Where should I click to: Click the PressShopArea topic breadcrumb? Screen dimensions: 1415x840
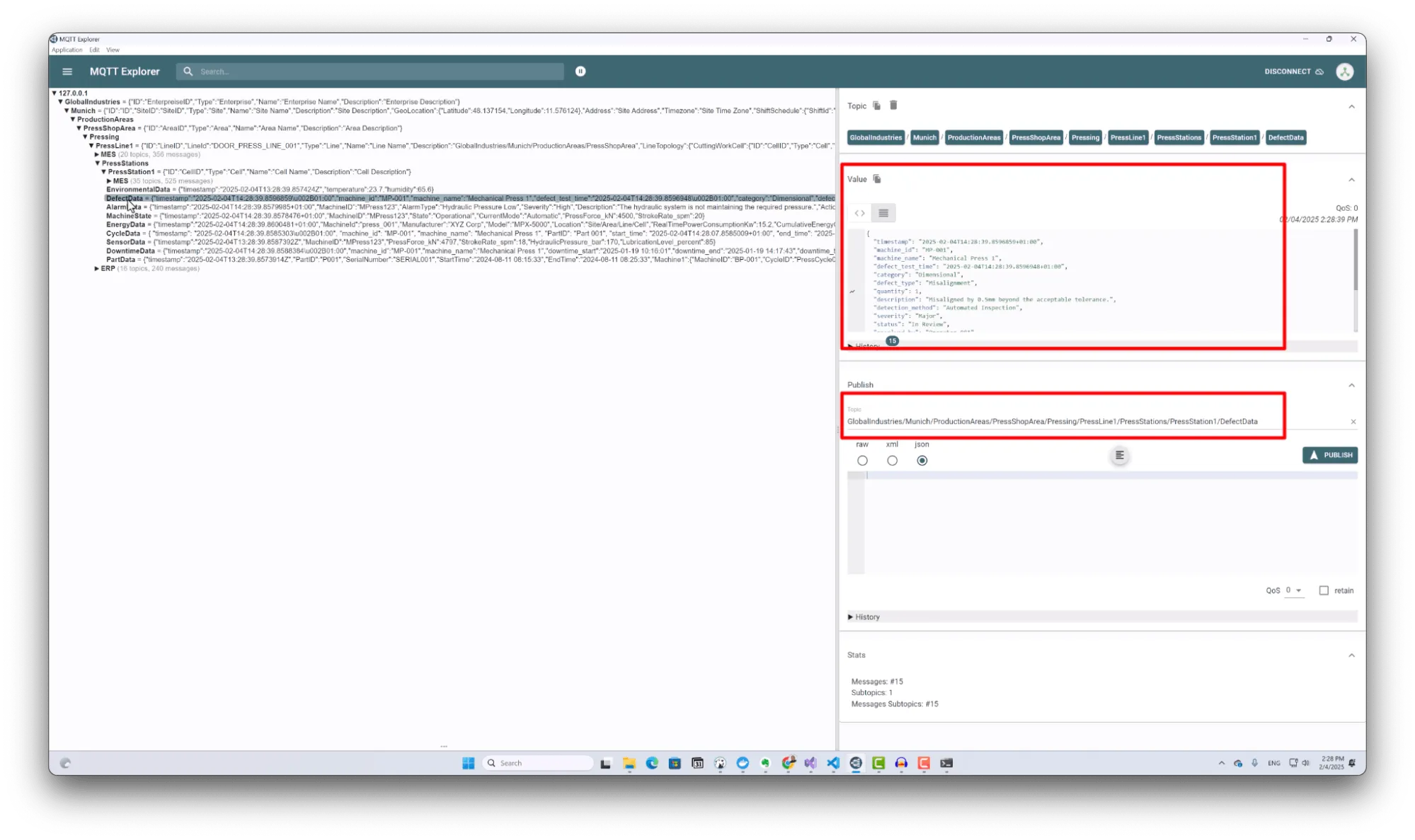(1036, 137)
